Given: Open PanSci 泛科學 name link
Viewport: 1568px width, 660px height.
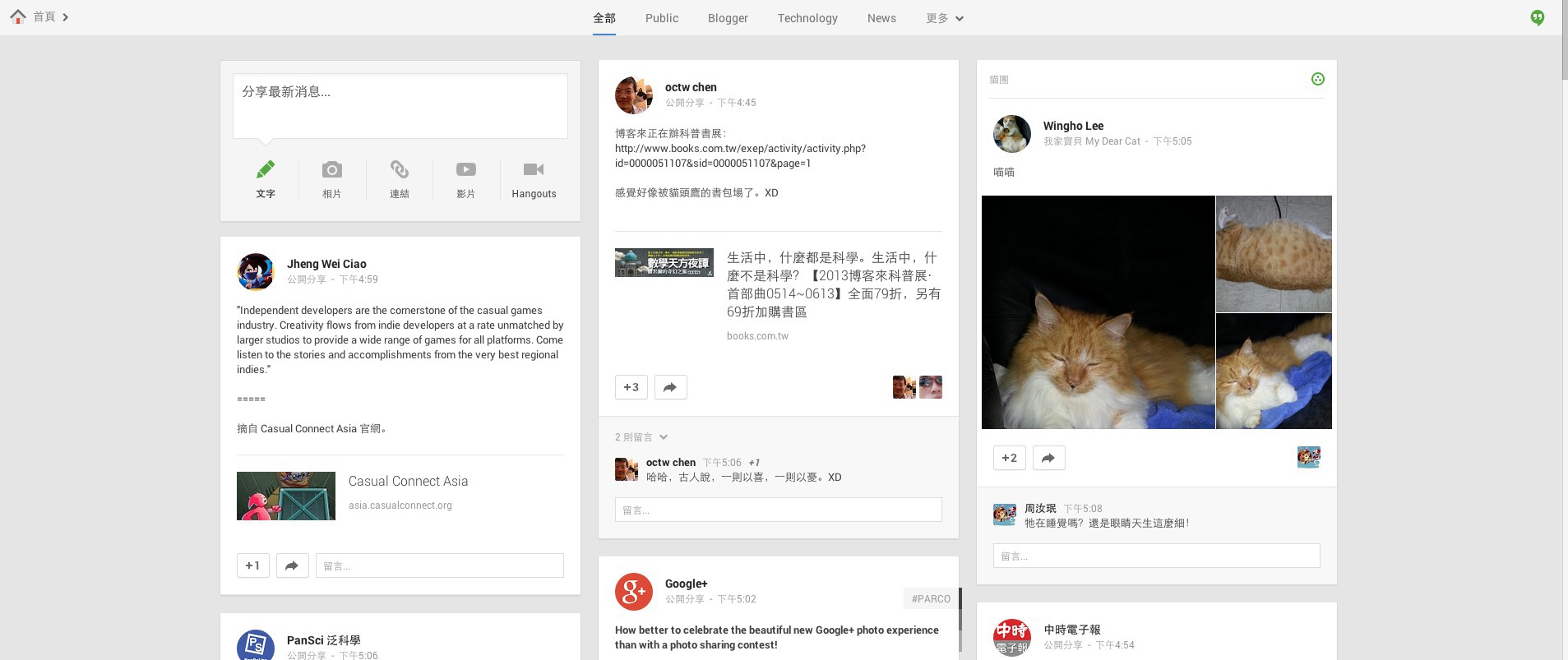Looking at the screenshot, I should tap(324, 640).
